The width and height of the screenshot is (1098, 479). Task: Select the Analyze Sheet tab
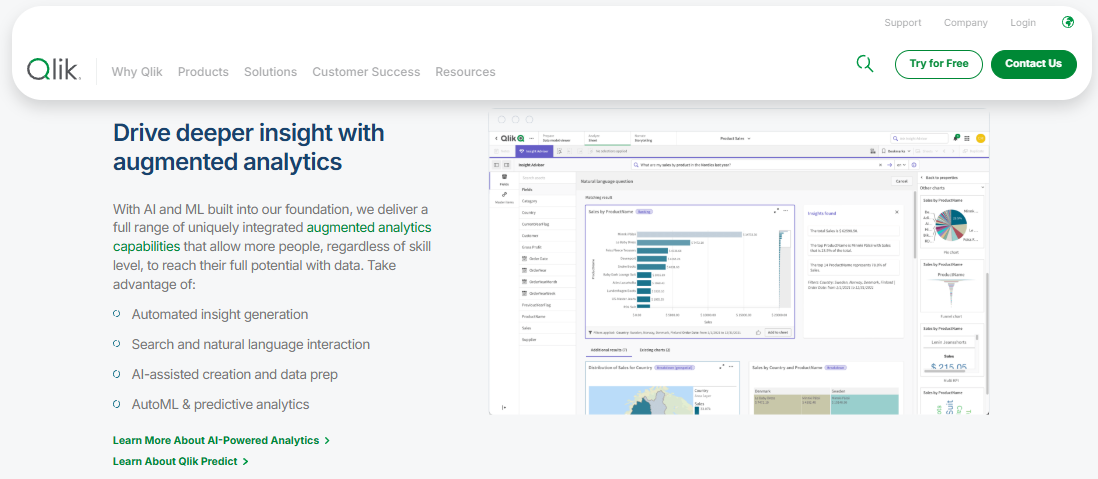[x=608, y=139]
